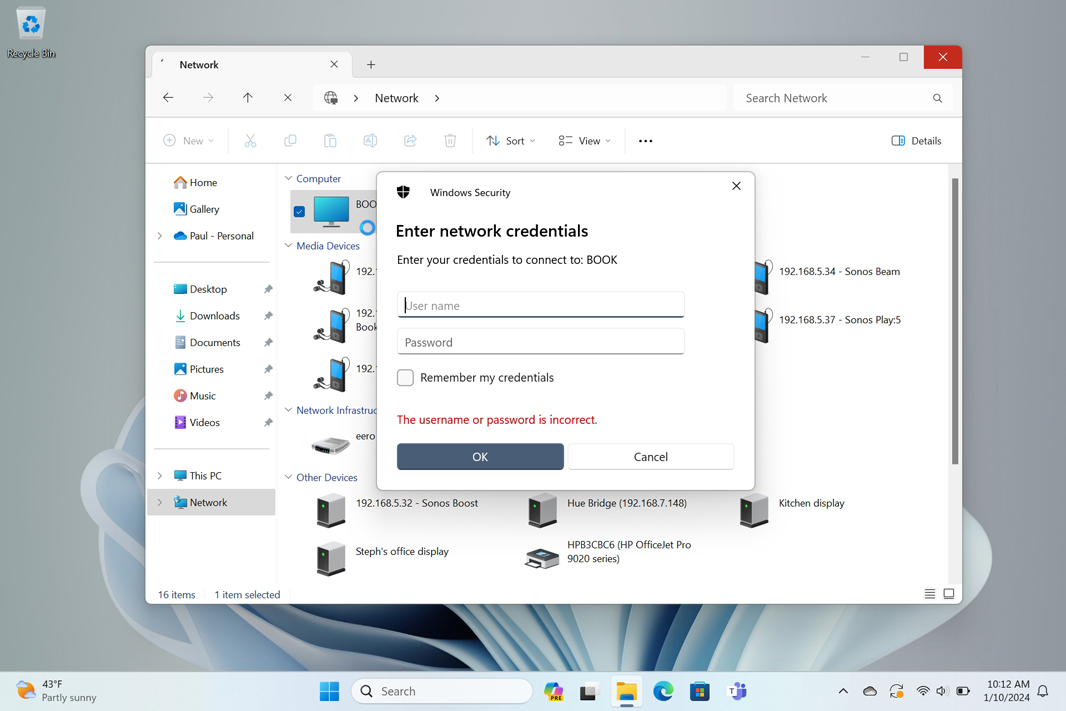Click the Up one level arrow
The width and height of the screenshot is (1066, 711).
[248, 98]
